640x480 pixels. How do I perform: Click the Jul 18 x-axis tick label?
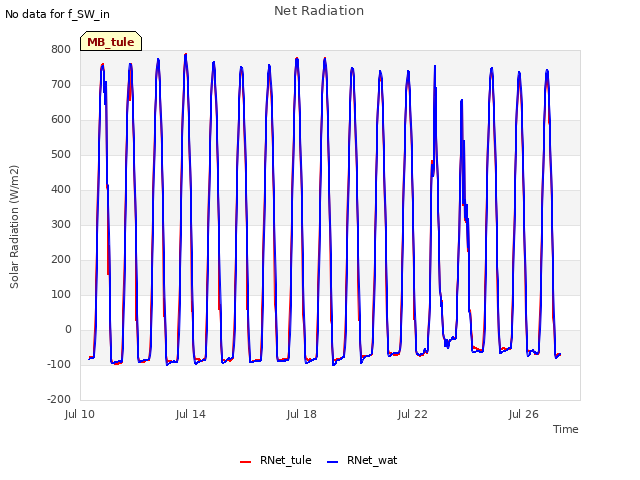tap(302, 414)
